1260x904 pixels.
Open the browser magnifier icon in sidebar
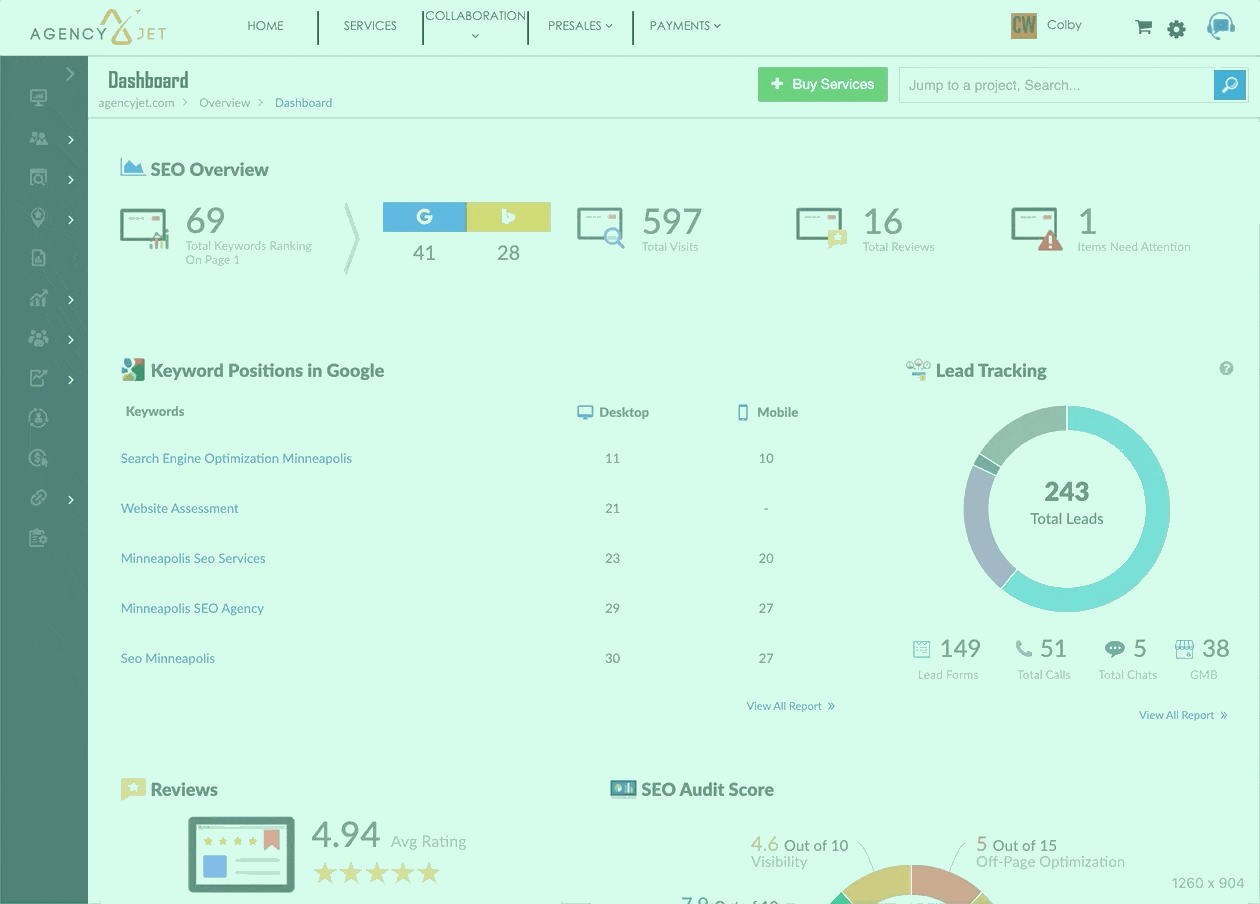(x=38, y=179)
